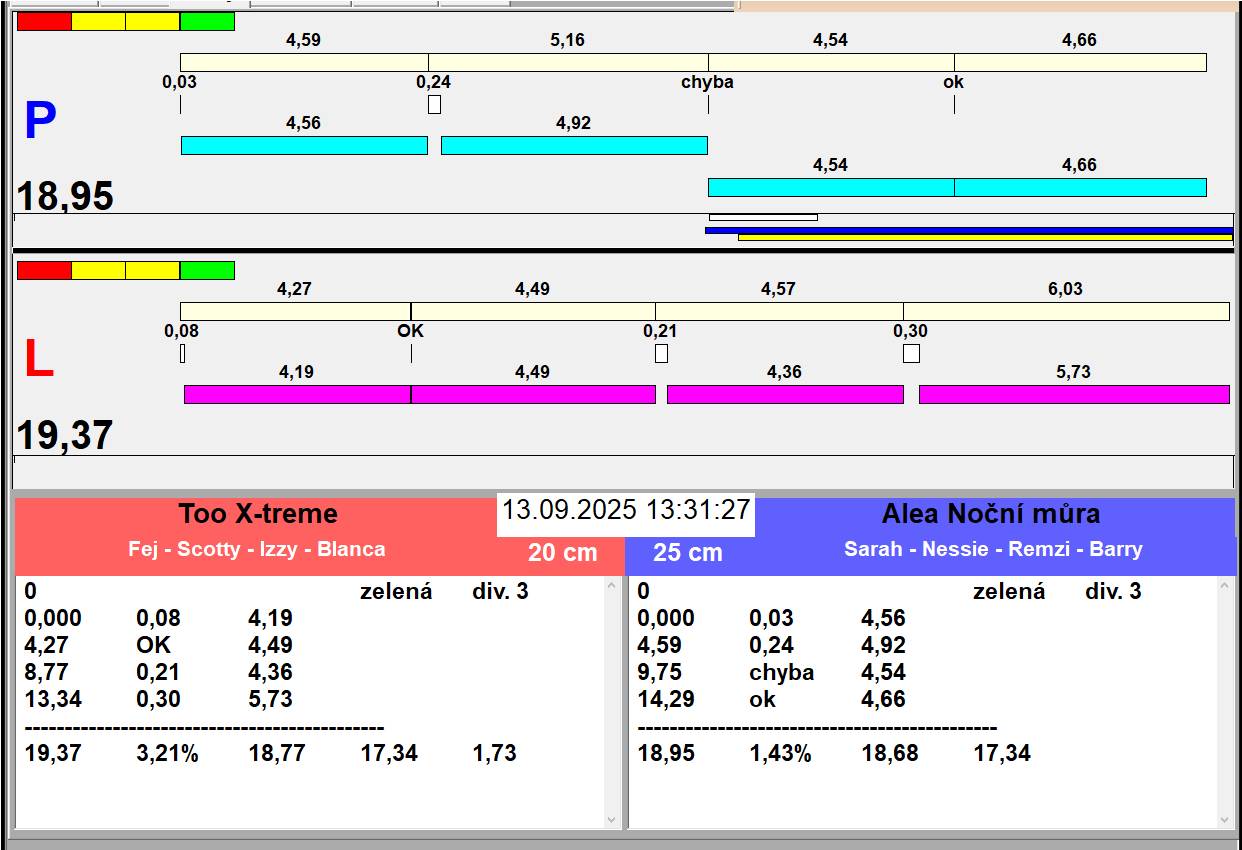
Task: Click the pass marker box under 0,30
Action: pos(911,353)
